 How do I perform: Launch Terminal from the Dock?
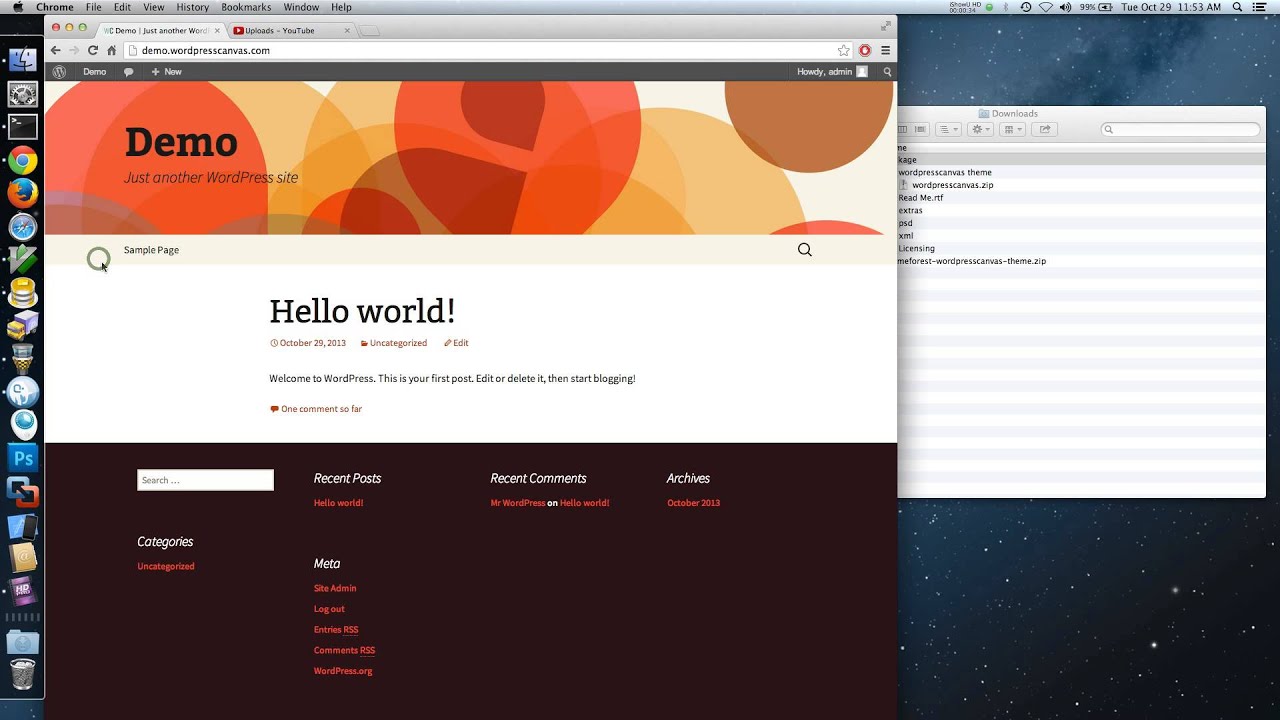(22, 127)
